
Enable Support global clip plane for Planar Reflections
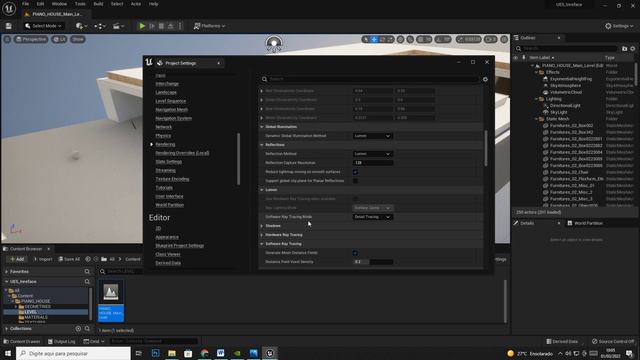[x=355, y=181]
